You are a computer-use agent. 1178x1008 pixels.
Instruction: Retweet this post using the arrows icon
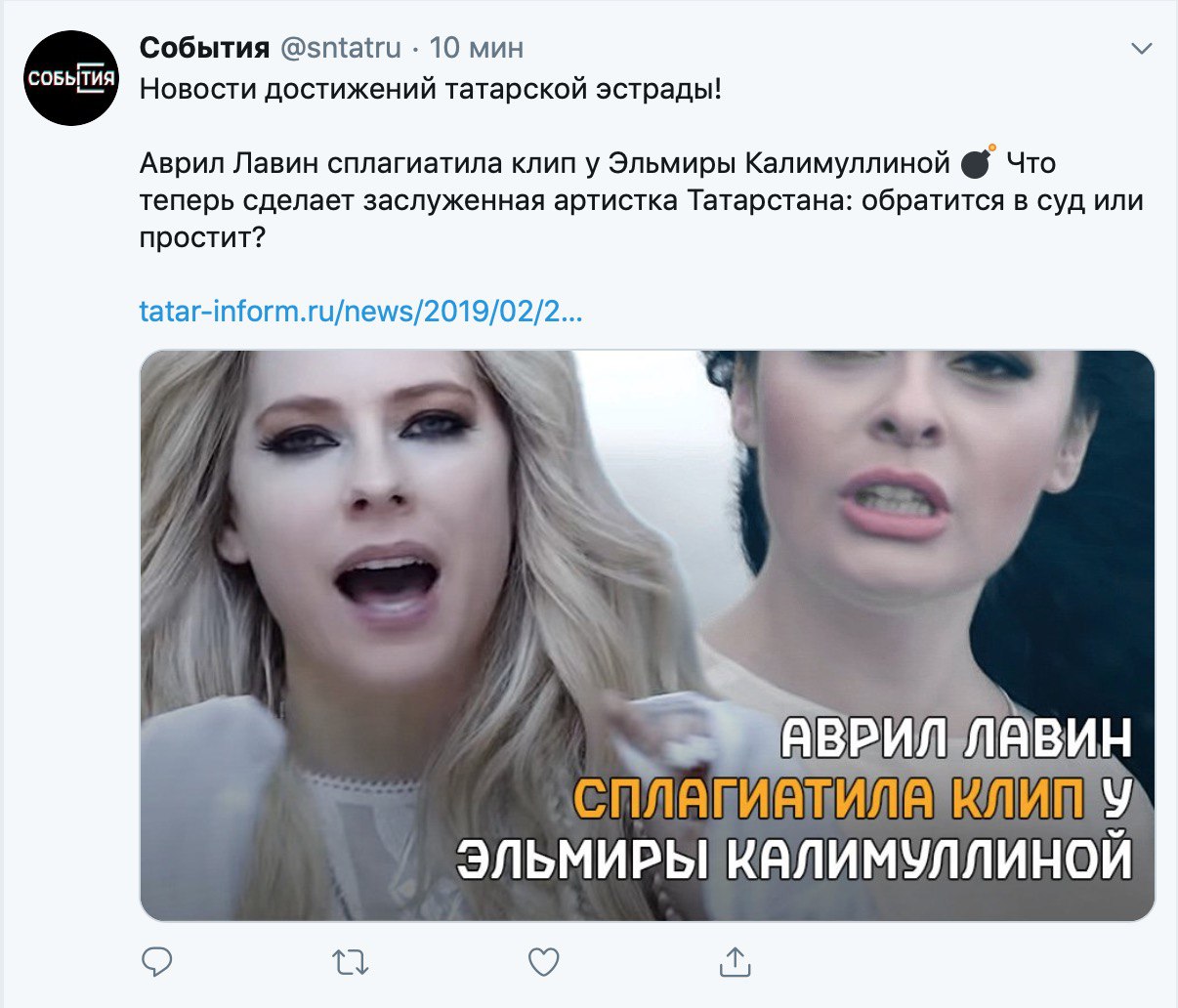pos(351,963)
